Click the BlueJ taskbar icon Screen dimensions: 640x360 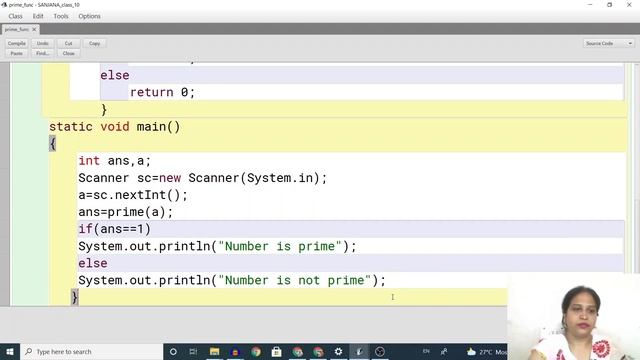[359, 351]
